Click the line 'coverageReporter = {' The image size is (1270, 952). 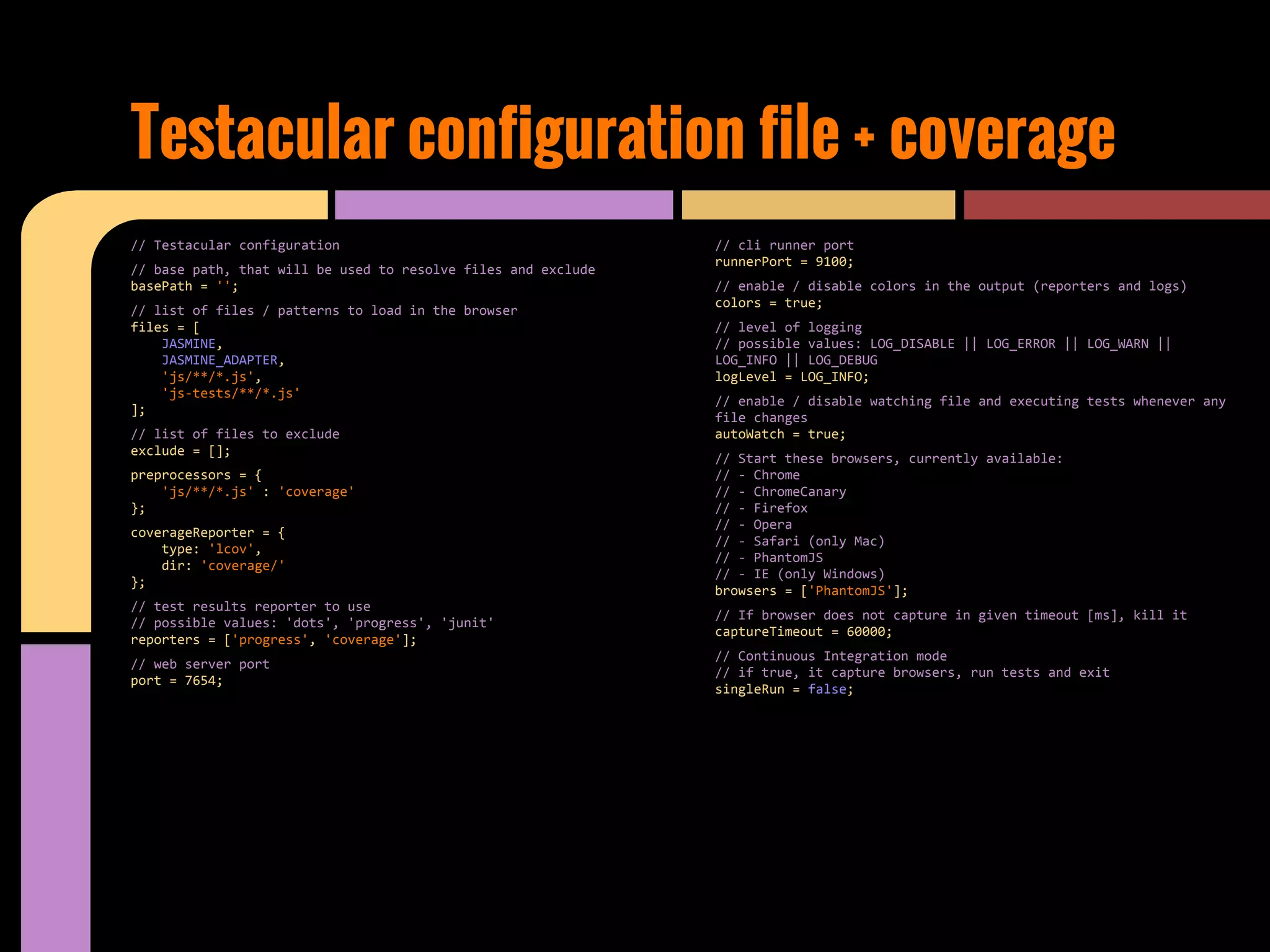(x=208, y=533)
